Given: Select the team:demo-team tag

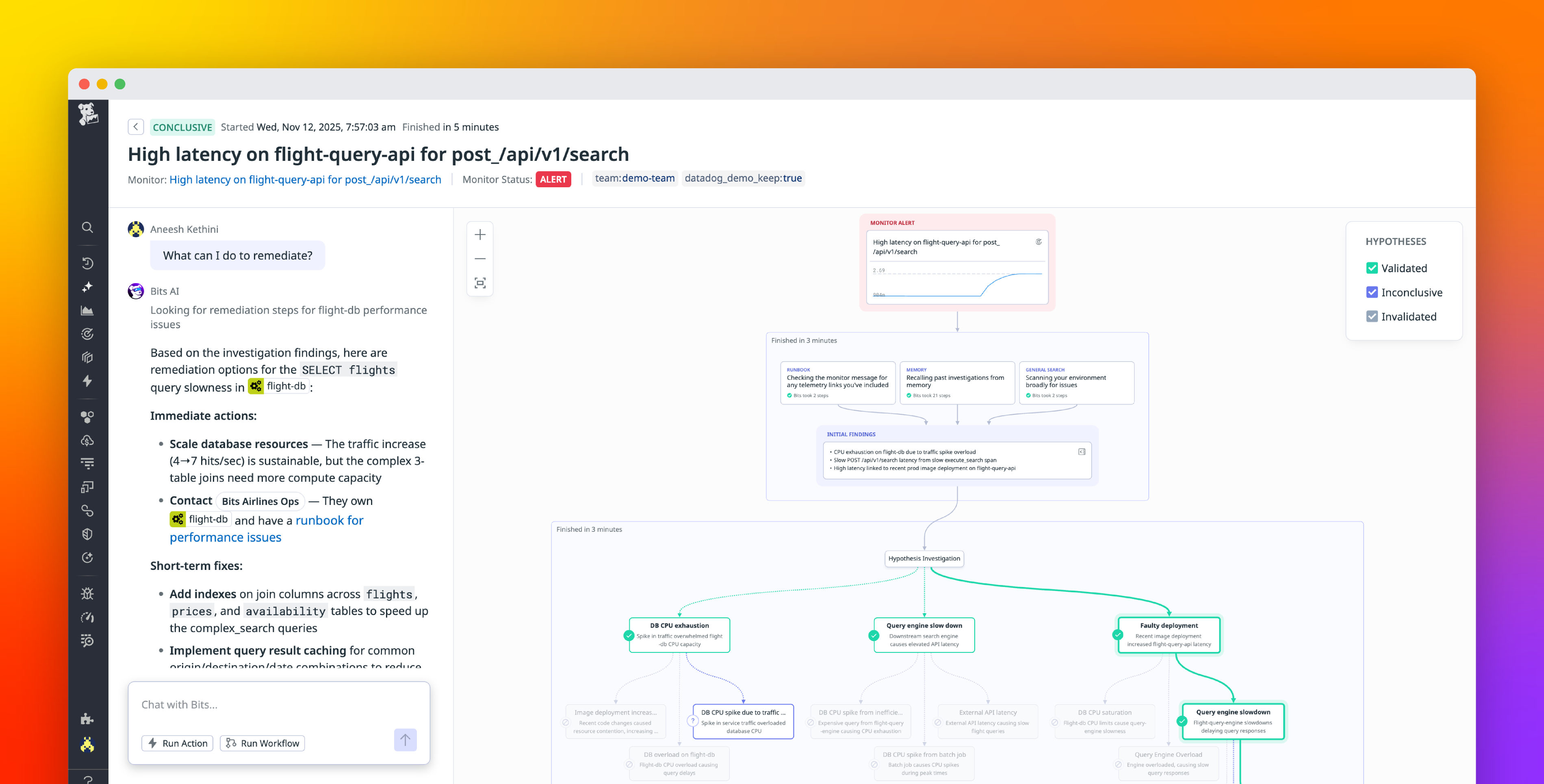Looking at the screenshot, I should tap(635, 178).
